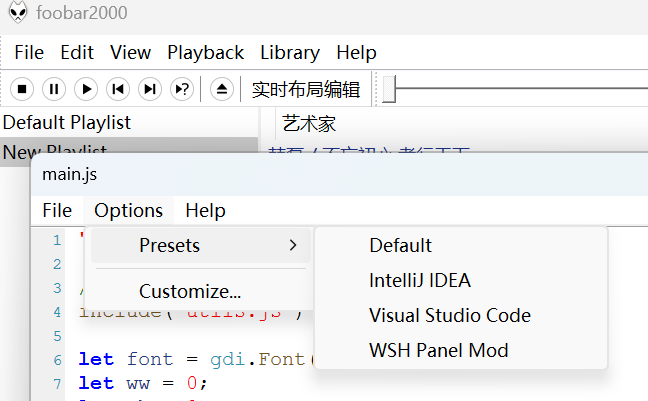The image size is (648, 401).
Task: Pick the WSH Panel Mod preset
Action: pos(438,350)
